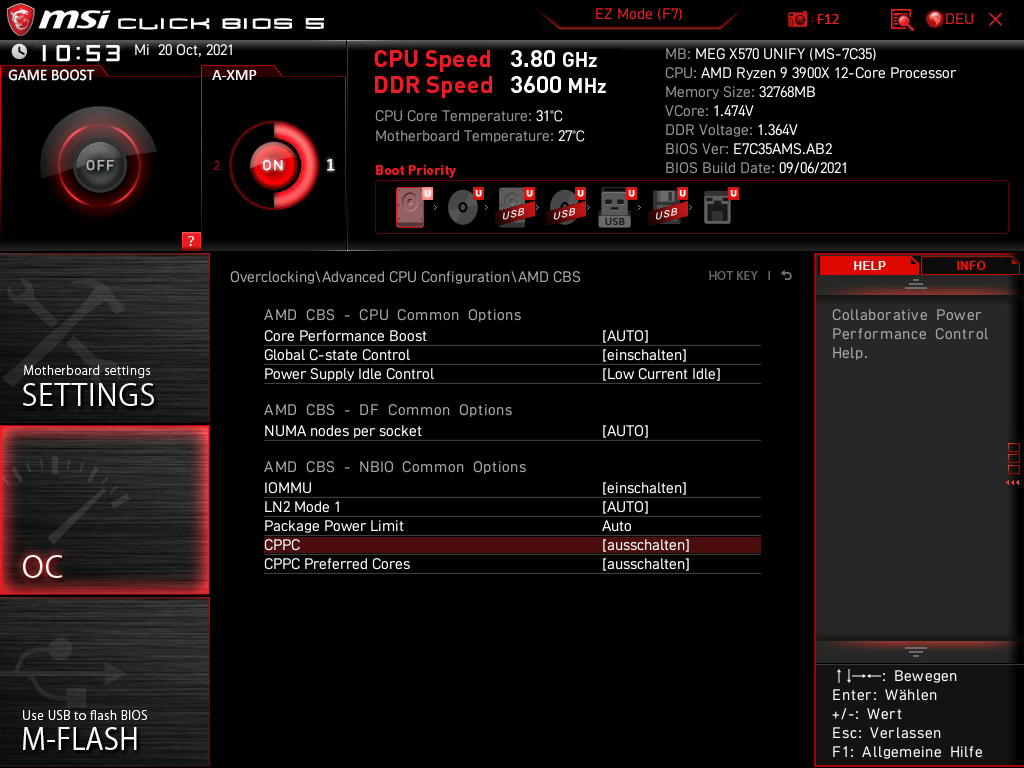Select the Package Power Limit row label
The width and height of the screenshot is (1024, 768).
[334, 526]
